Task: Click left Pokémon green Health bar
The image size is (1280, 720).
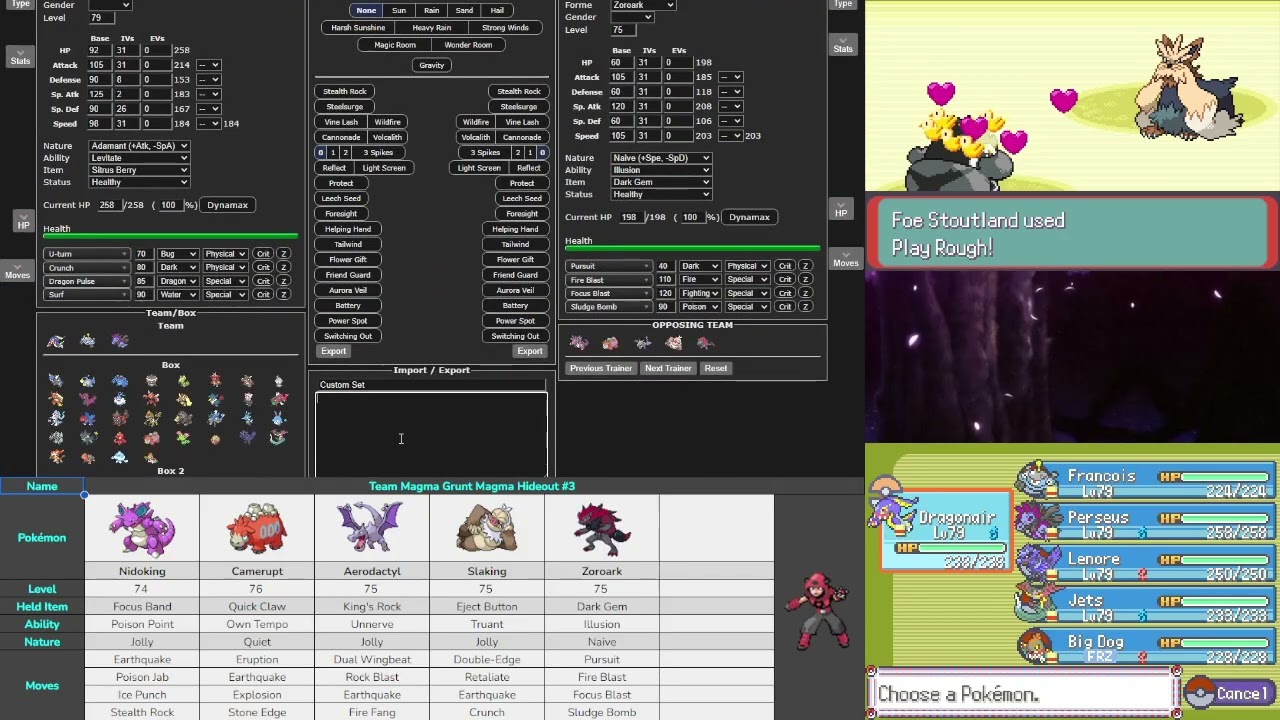Action: click(170, 237)
